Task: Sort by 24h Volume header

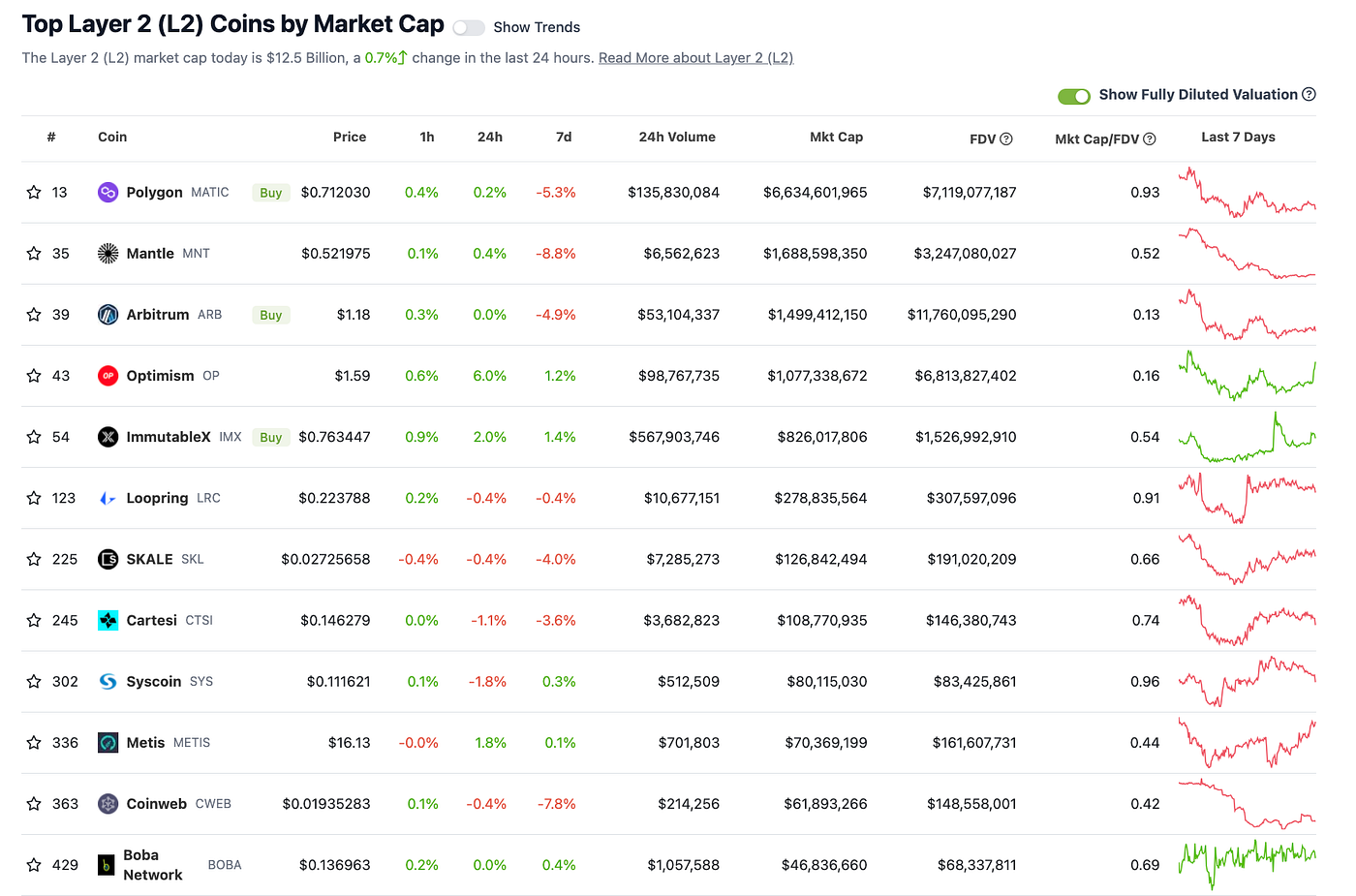Action: pyautogui.click(x=677, y=137)
